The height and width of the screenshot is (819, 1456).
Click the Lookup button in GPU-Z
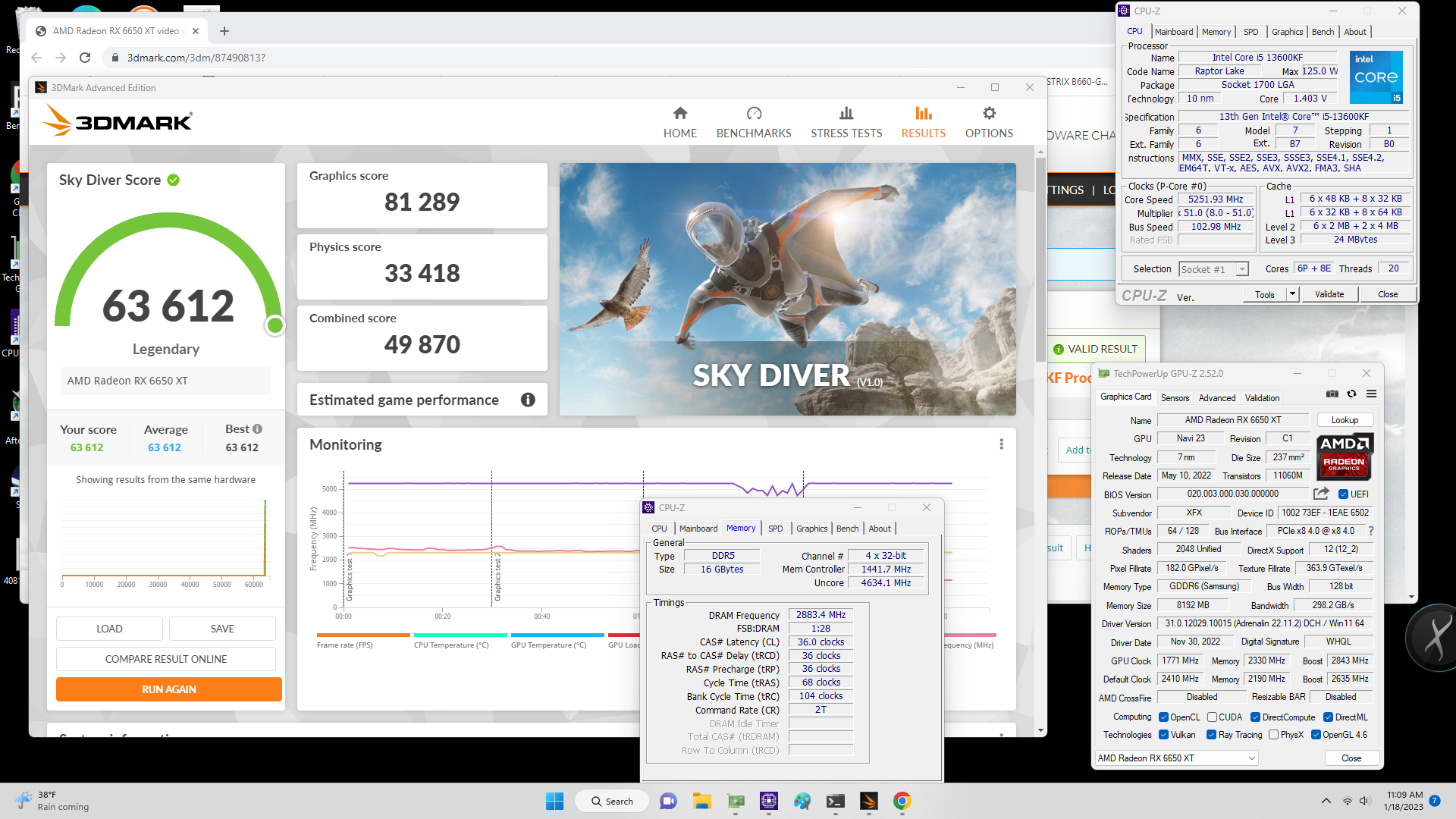(1345, 420)
